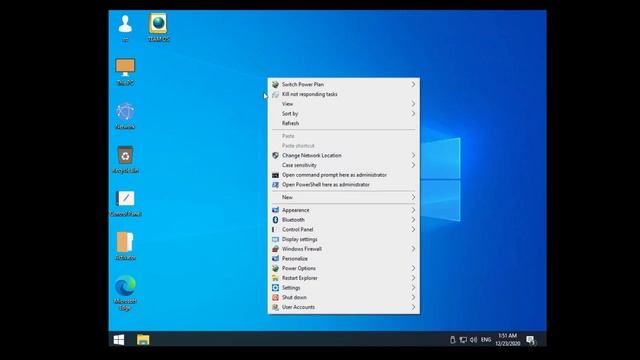Screen dimensions: 640x360
Task: Click the network tray icon
Action: click(x=463, y=340)
